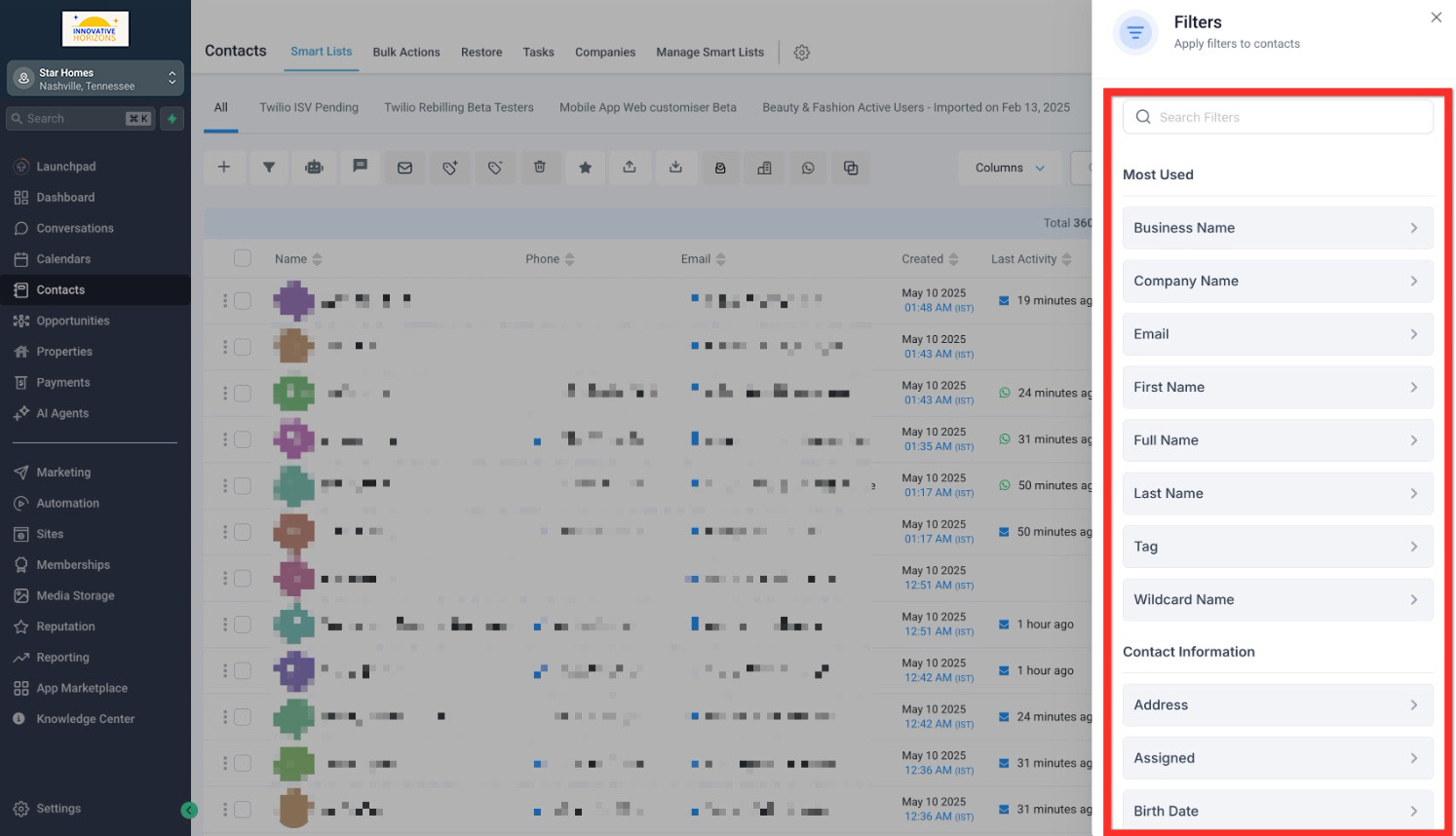Collapse sidebar with green arrow icon
Screen dimensions: 1456x836
(x=189, y=810)
